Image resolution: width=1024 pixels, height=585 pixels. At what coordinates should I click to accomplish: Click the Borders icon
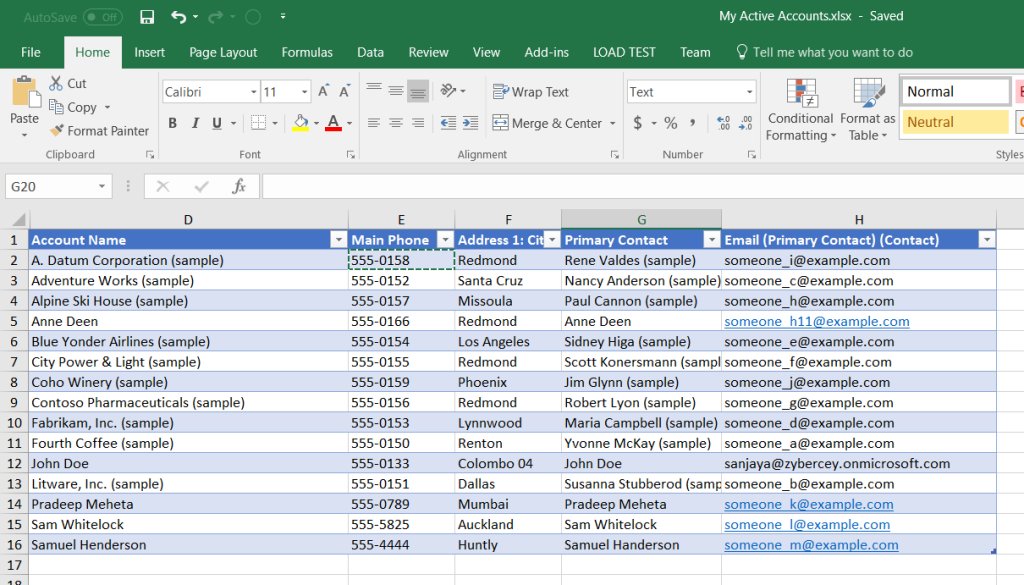pyautogui.click(x=259, y=123)
